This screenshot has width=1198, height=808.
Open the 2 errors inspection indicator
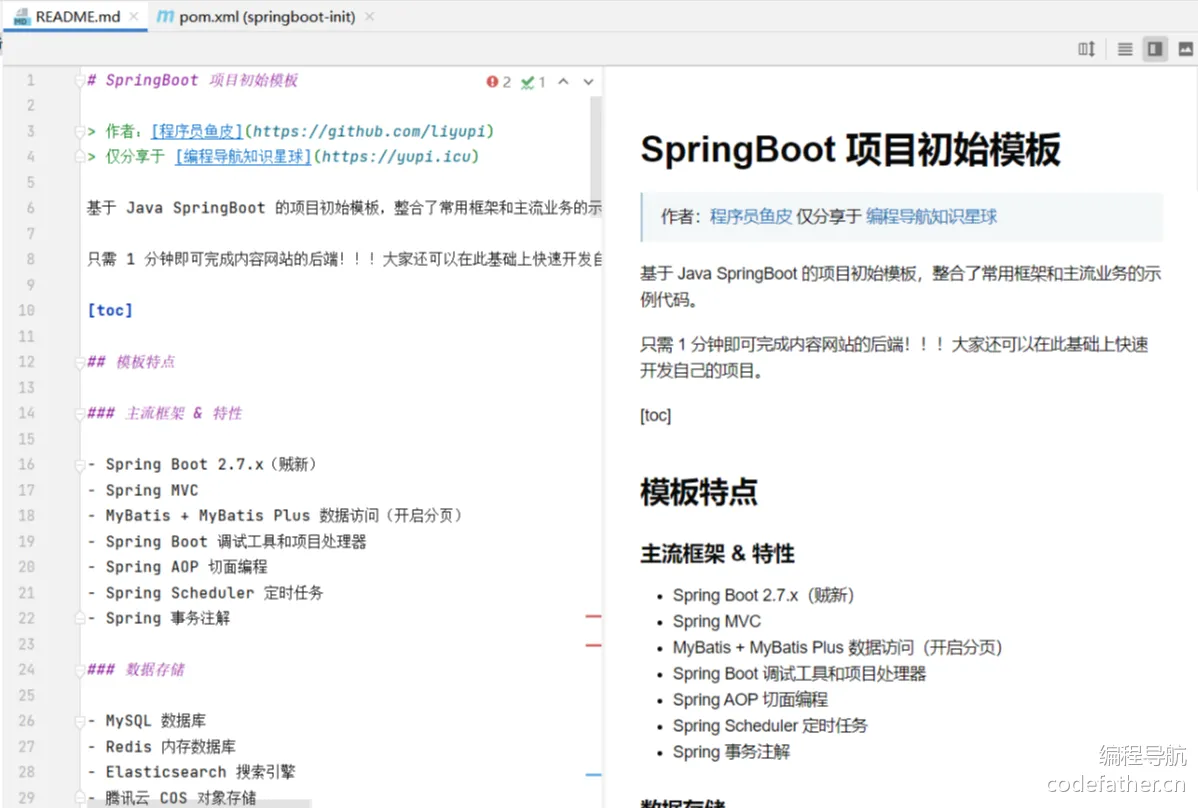pos(498,82)
